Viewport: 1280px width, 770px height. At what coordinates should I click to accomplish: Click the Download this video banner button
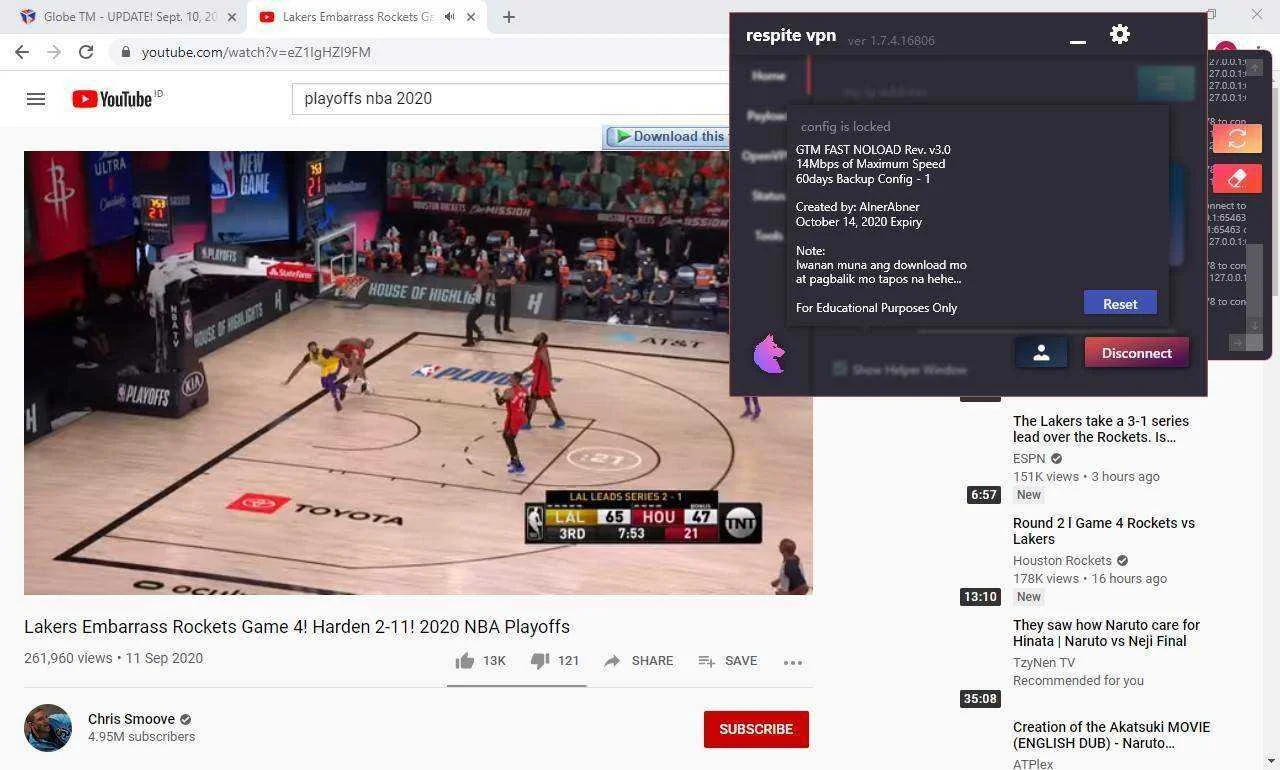pyautogui.click(x=666, y=137)
